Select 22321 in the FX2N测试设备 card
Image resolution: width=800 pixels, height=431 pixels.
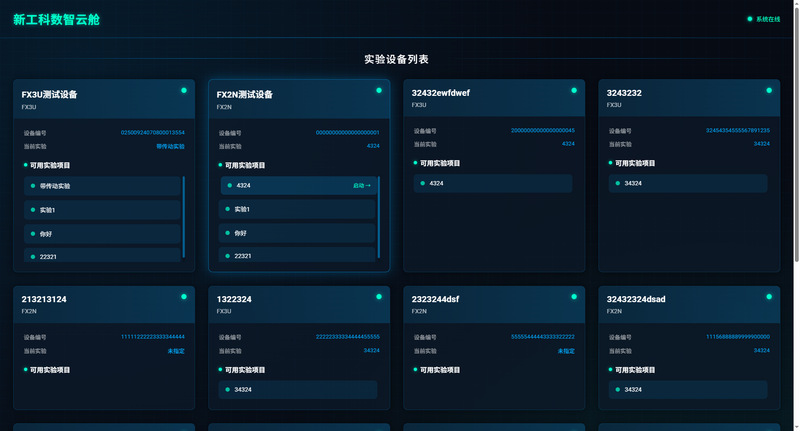tap(297, 255)
